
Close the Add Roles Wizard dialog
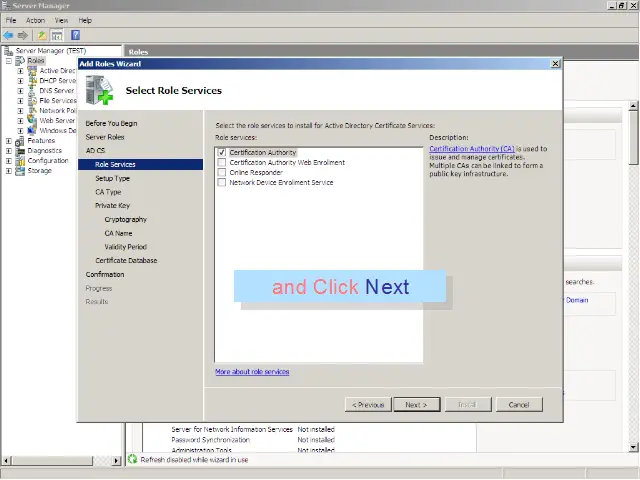pyautogui.click(x=555, y=64)
